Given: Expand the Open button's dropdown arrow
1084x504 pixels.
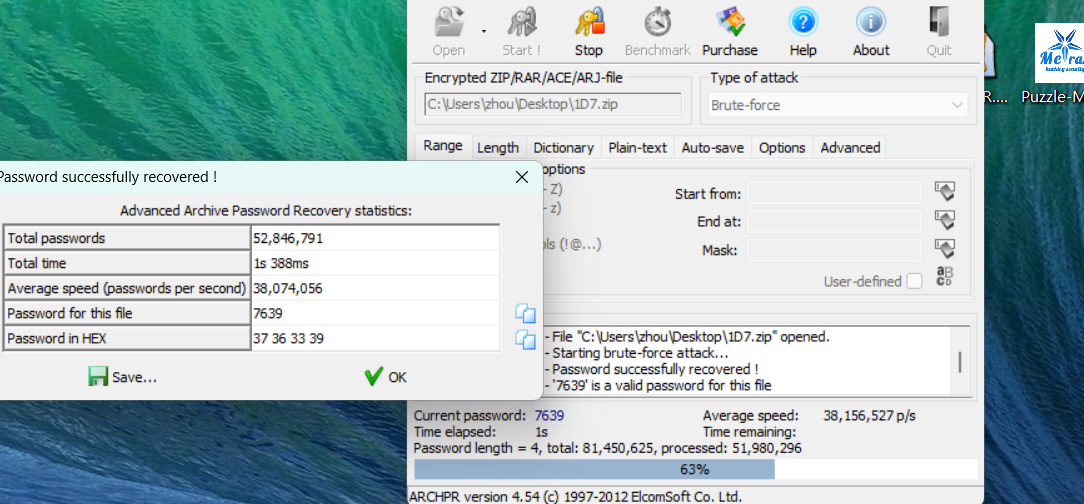Looking at the screenshot, I should pos(484,31).
